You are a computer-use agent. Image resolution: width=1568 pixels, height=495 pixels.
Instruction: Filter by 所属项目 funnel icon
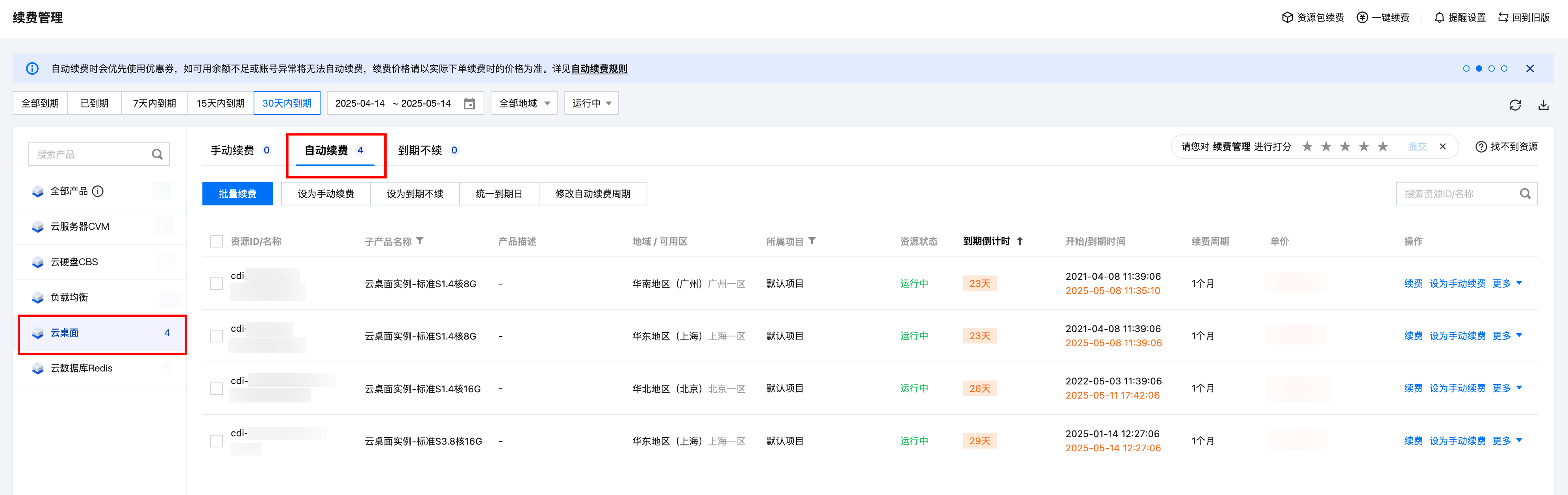tap(812, 242)
